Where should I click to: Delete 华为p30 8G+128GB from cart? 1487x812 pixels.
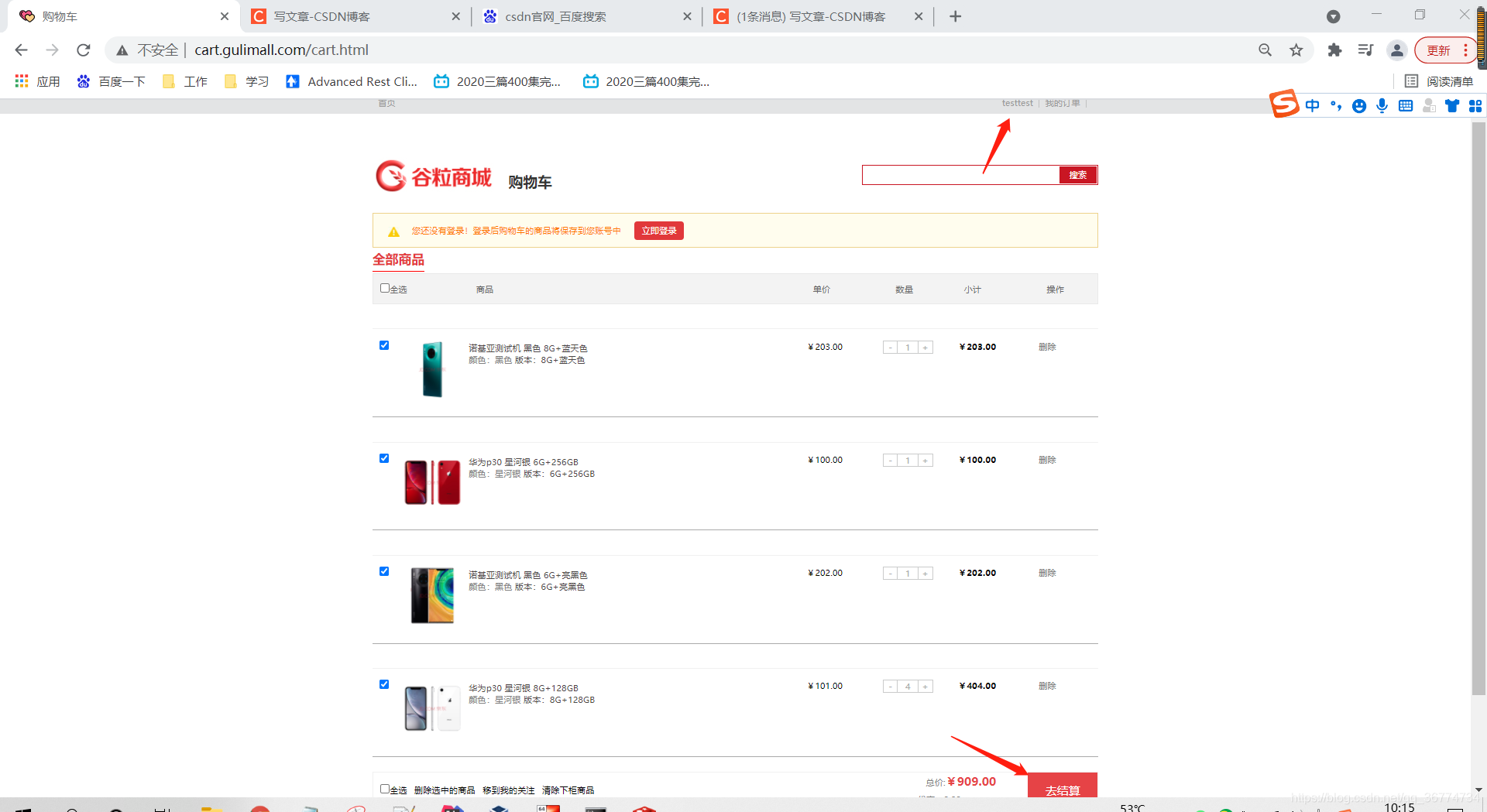(1047, 686)
